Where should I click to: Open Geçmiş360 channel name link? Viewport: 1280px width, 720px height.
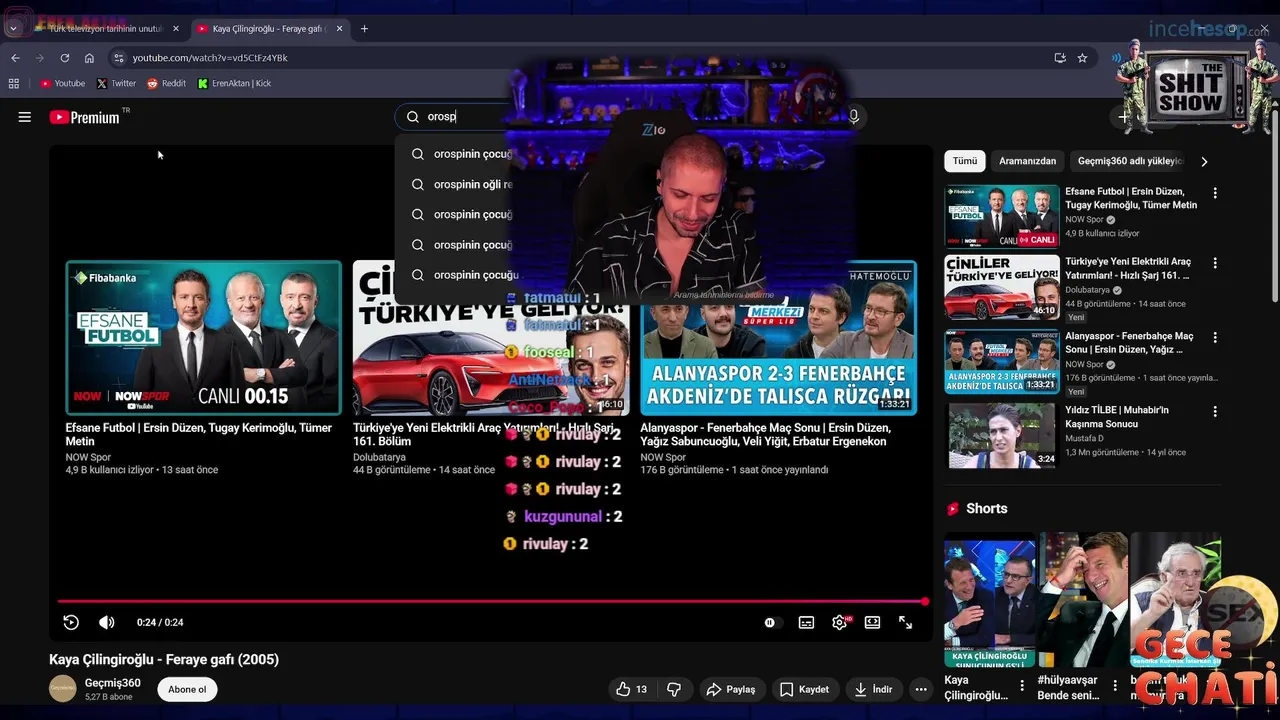(112, 683)
